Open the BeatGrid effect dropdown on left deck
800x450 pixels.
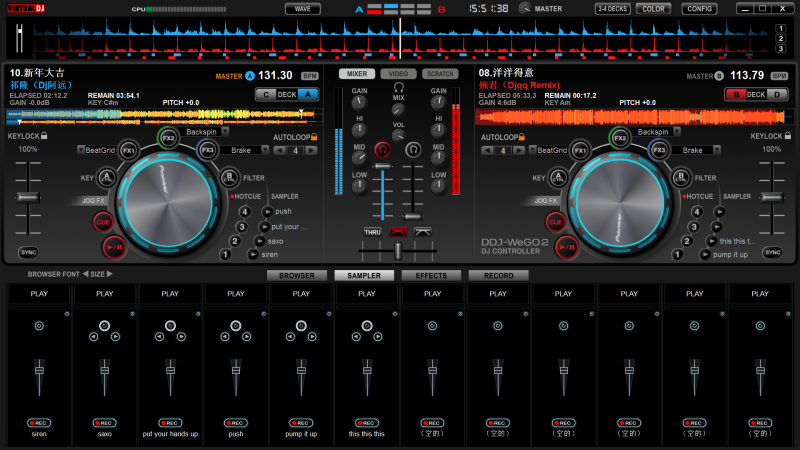[x=81, y=149]
